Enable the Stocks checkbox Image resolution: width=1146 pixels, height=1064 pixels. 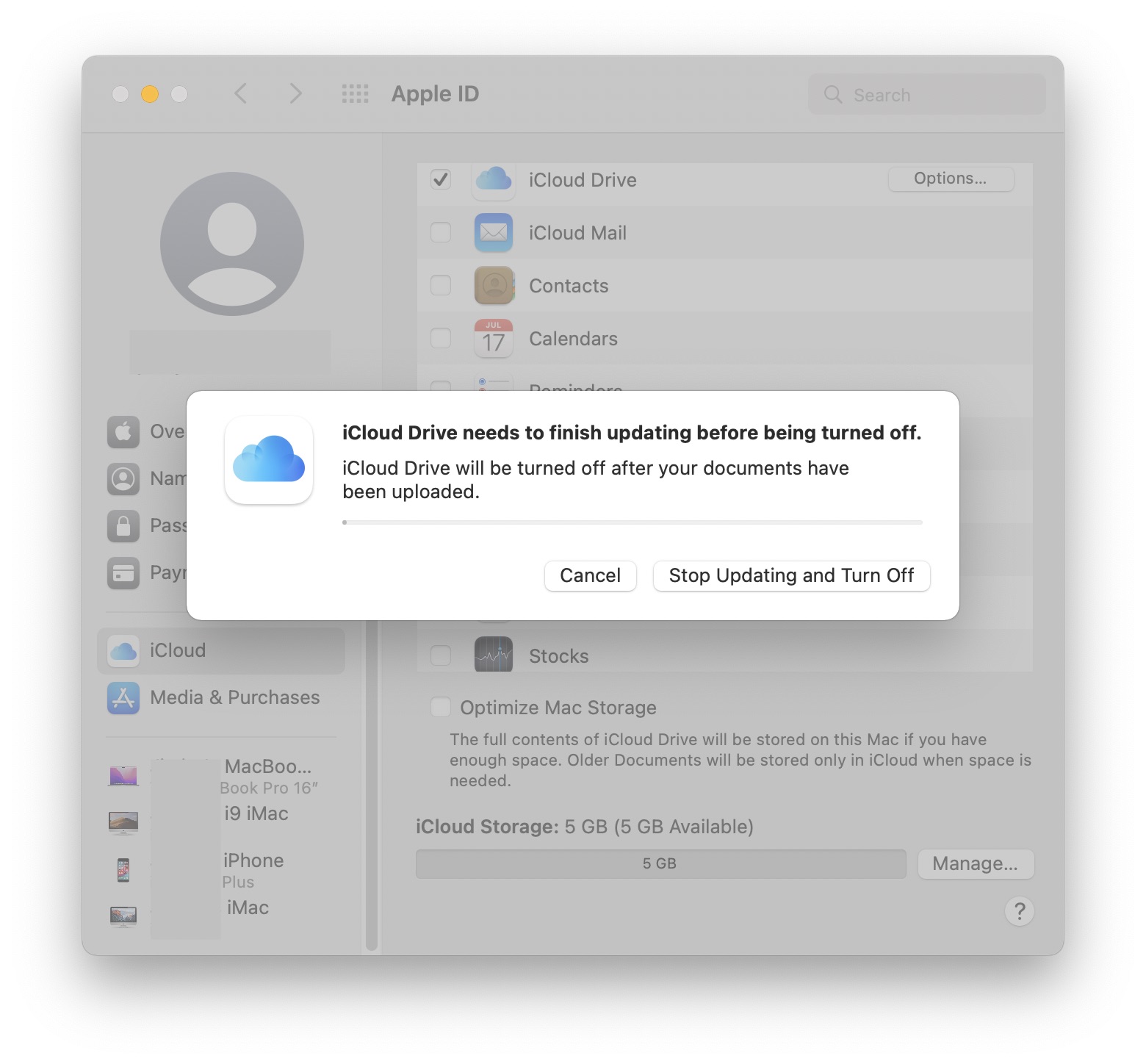coord(441,655)
